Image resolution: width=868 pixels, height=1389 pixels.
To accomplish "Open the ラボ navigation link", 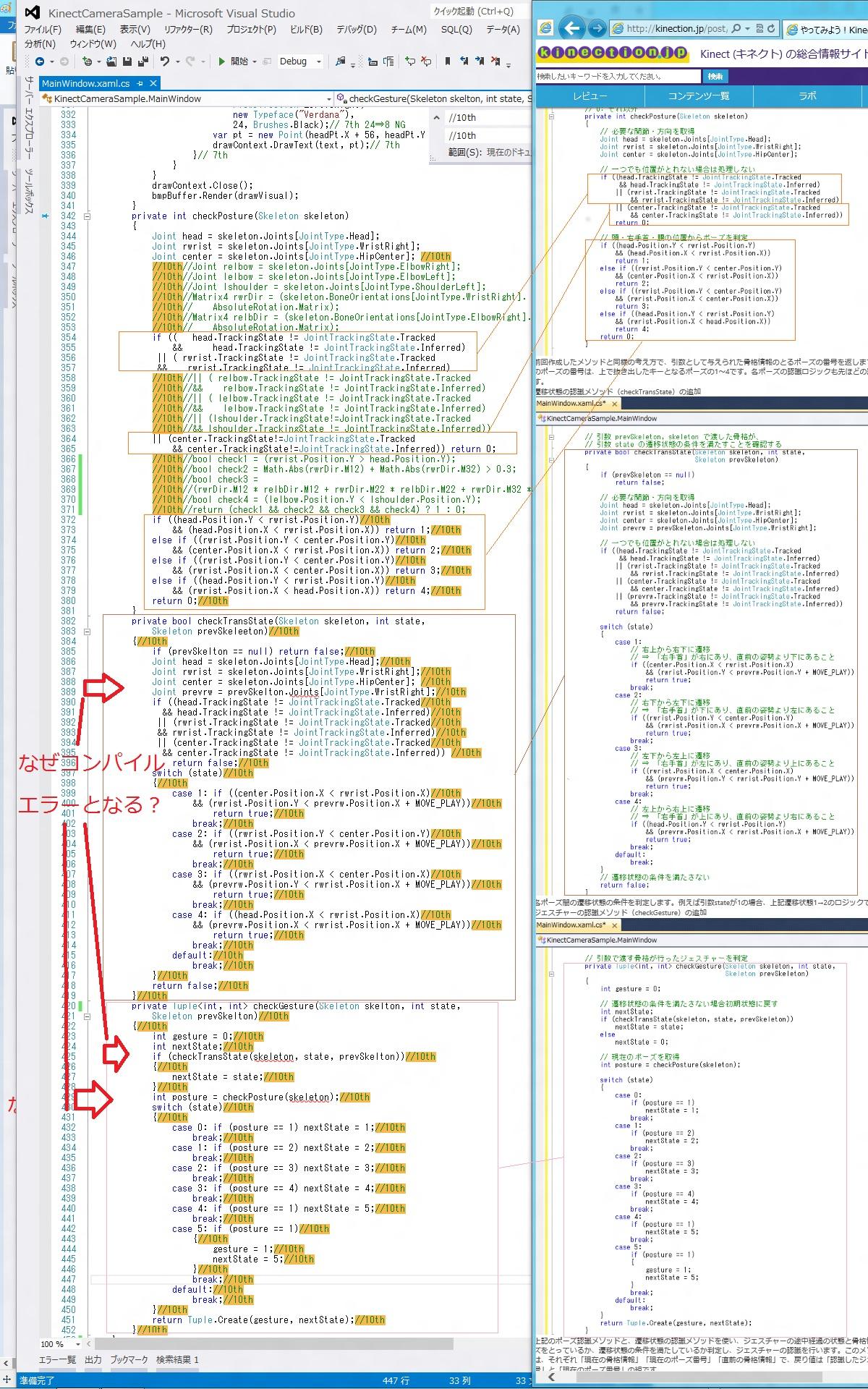I will [x=807, y=96].
